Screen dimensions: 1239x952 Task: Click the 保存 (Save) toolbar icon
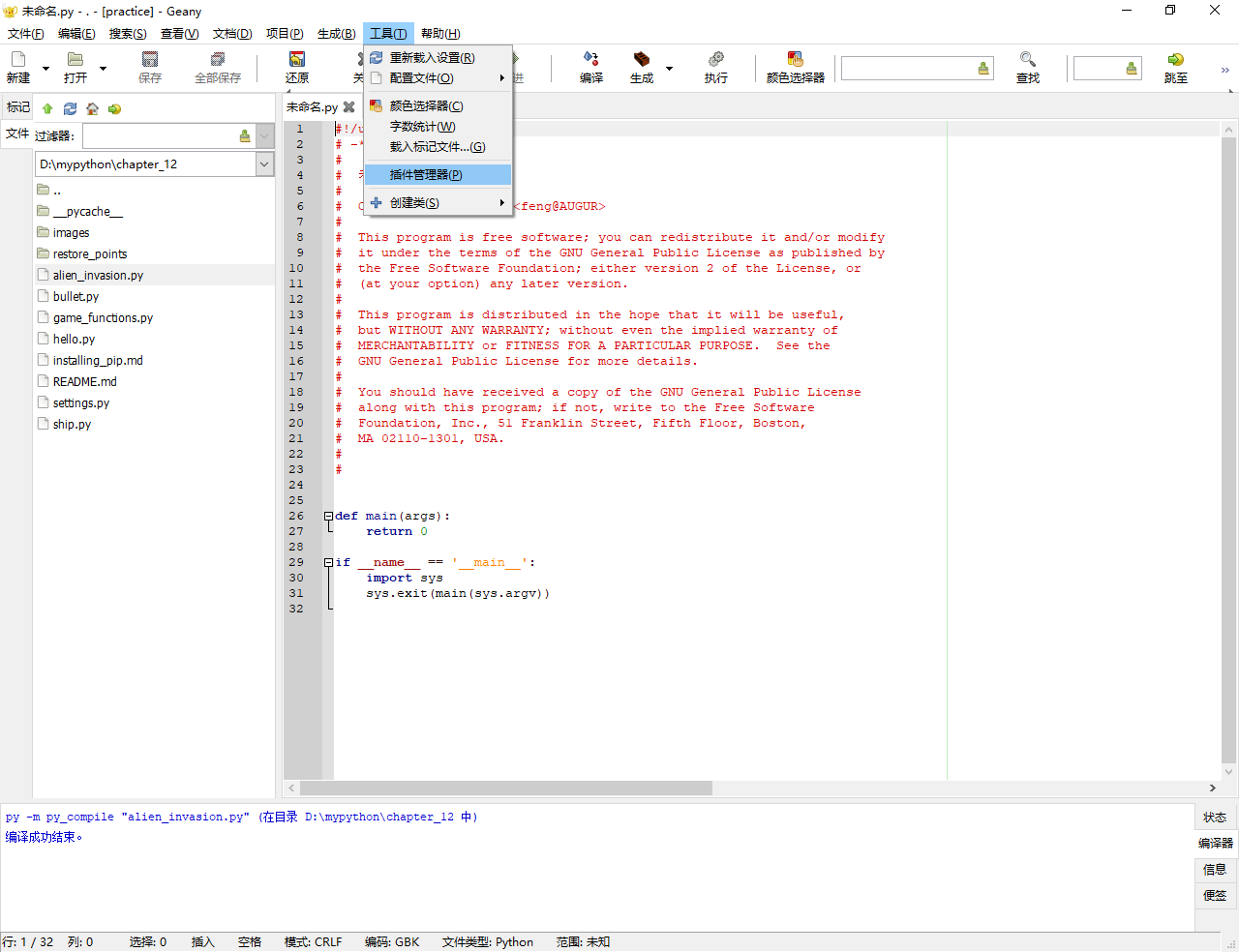150,60
